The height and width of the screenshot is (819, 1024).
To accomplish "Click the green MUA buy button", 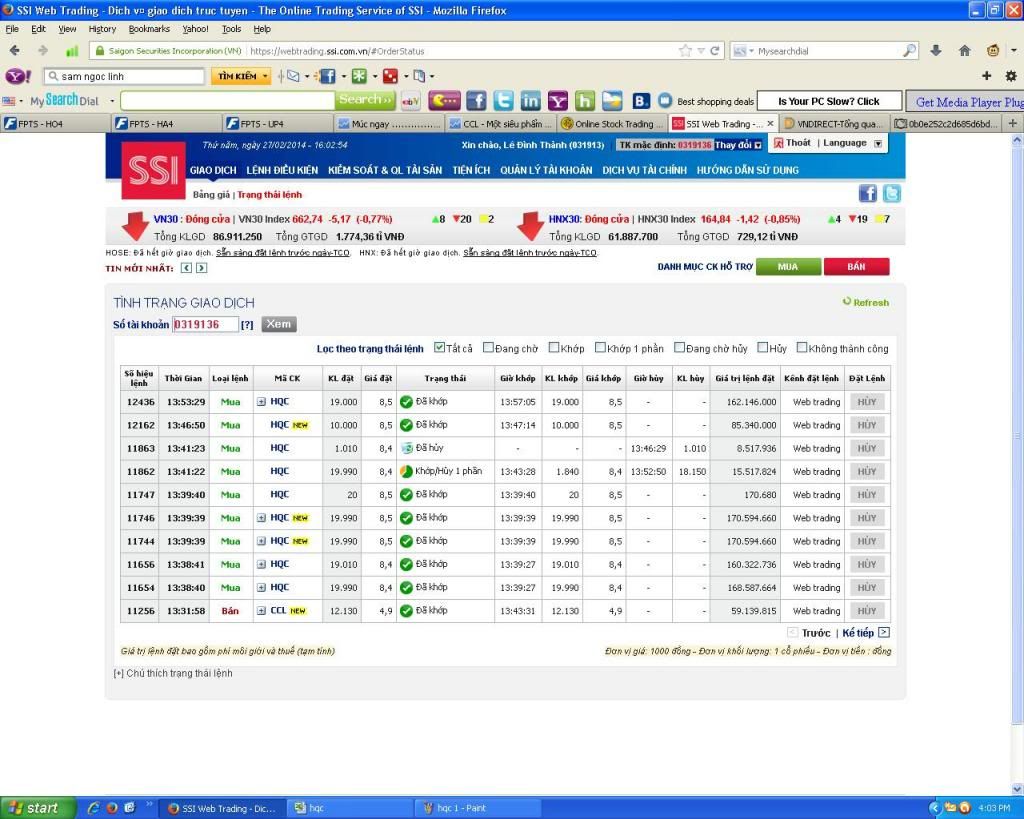I will coord(787,267).
